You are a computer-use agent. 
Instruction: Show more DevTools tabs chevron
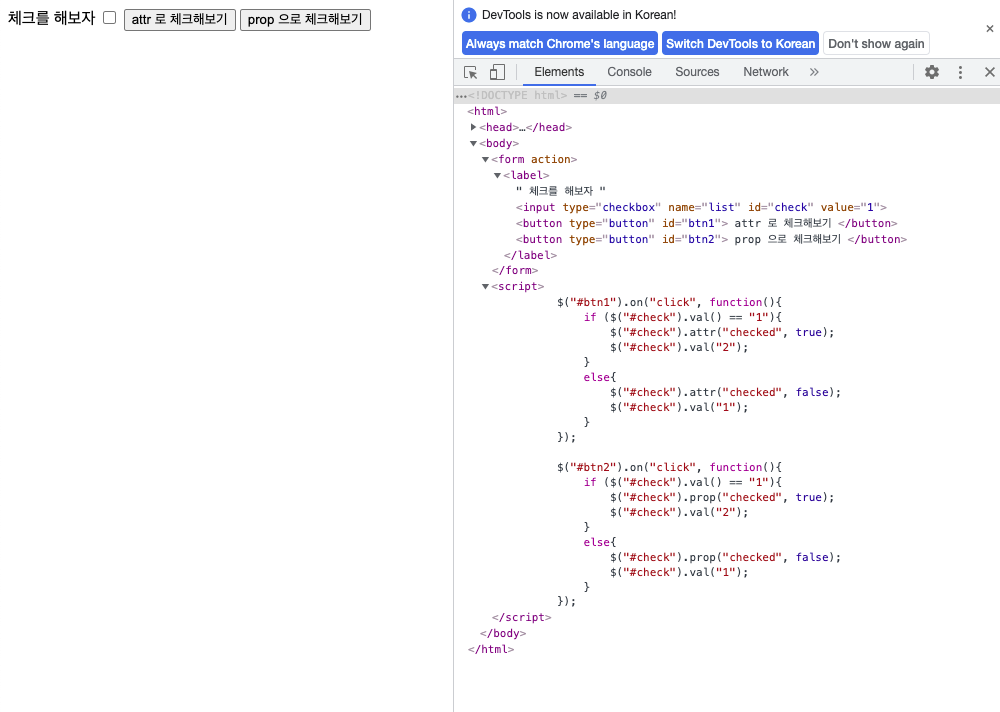click(x=814, y=72)
